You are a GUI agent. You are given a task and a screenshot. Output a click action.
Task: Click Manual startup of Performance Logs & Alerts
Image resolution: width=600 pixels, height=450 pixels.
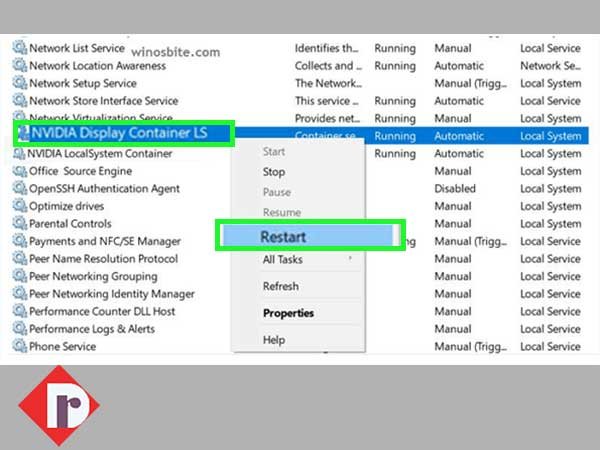453,329
